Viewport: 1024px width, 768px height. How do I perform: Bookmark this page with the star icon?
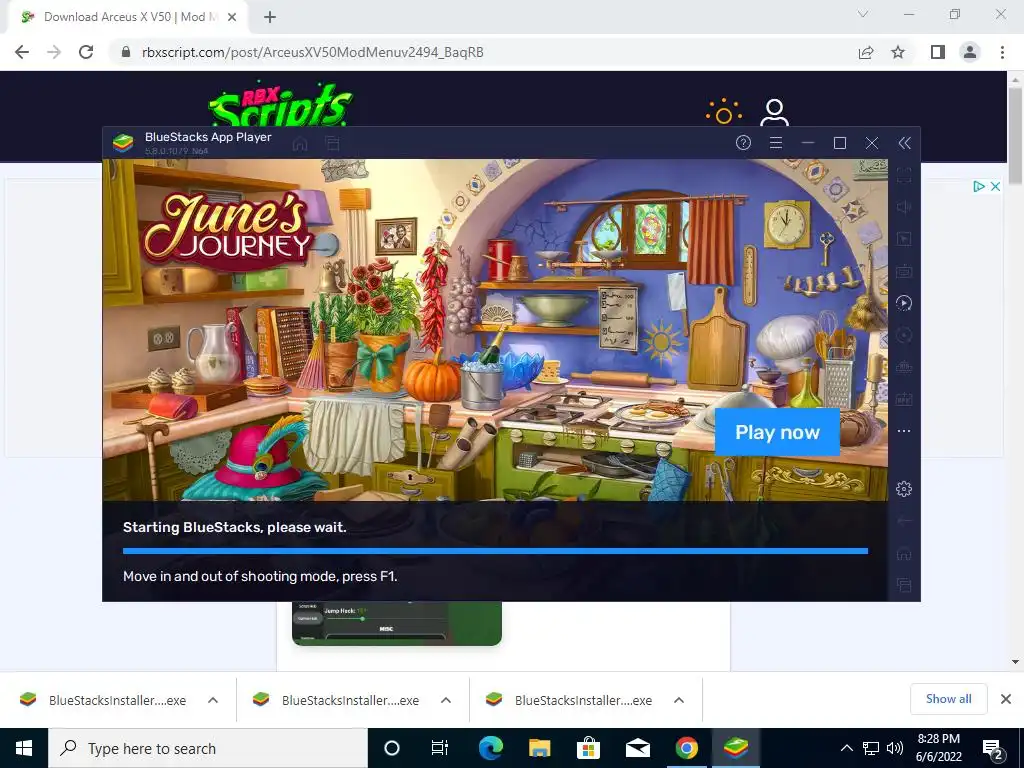pos(898,52)
